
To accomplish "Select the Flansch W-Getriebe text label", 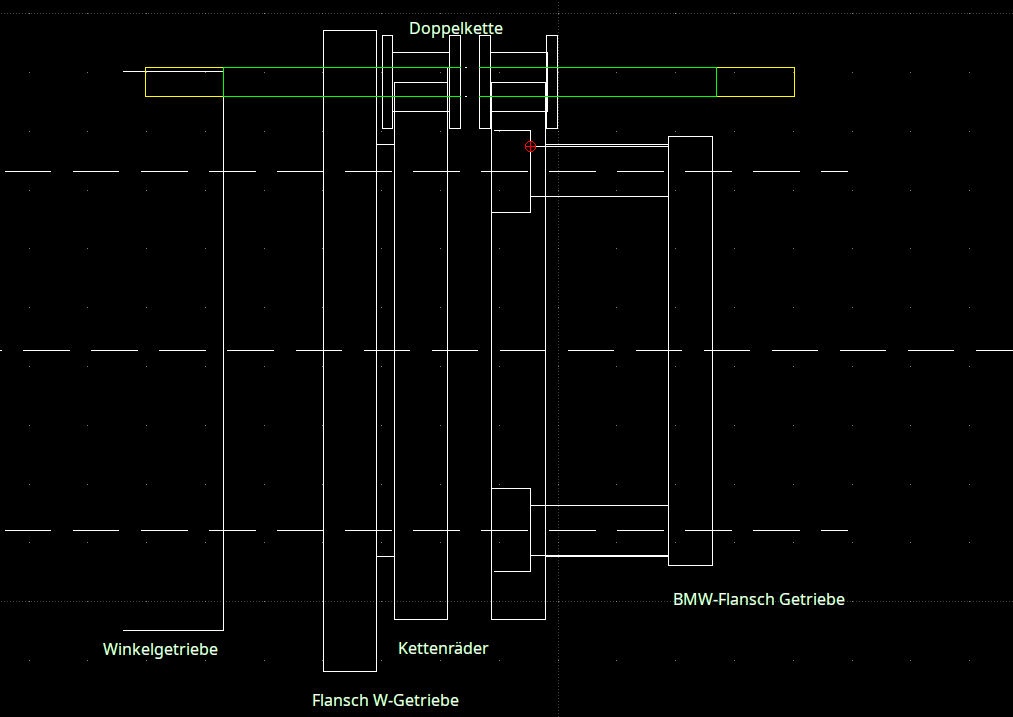I will (385, 700).
